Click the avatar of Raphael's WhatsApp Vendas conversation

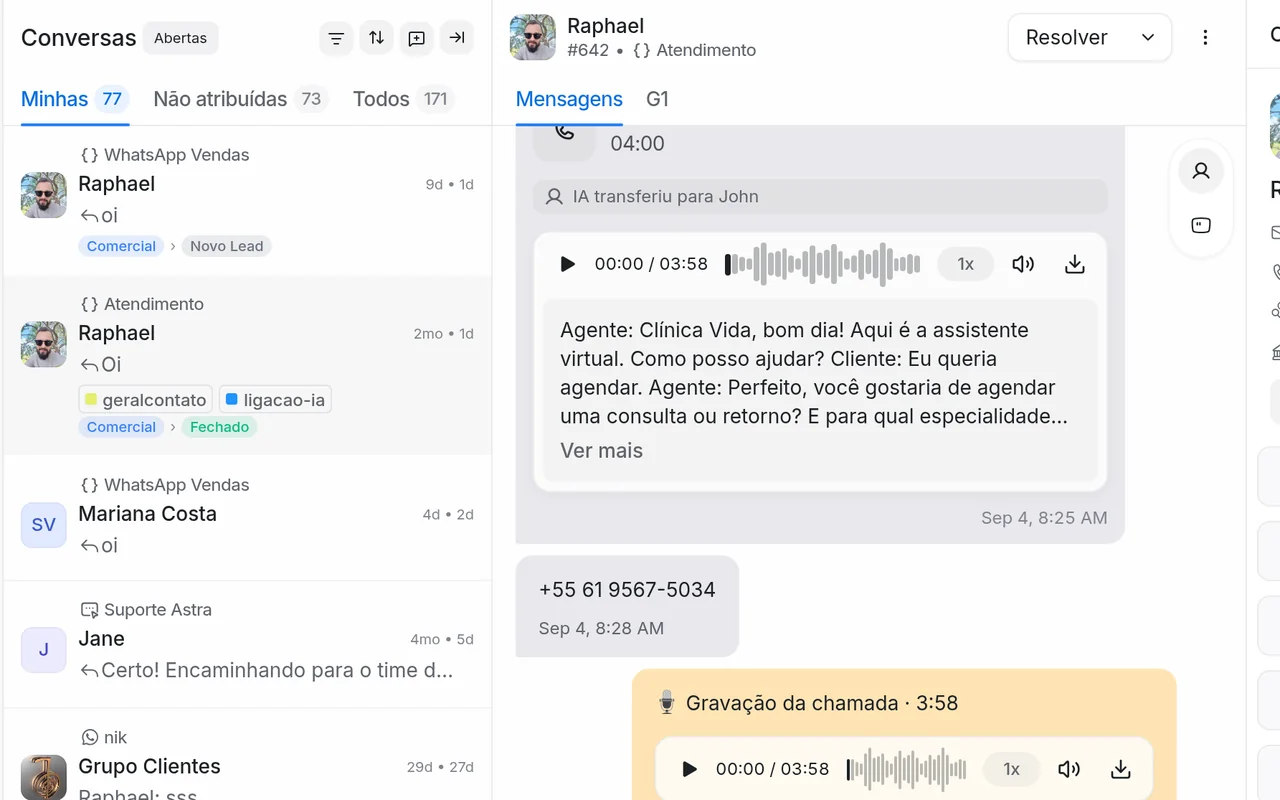[43, 195]
